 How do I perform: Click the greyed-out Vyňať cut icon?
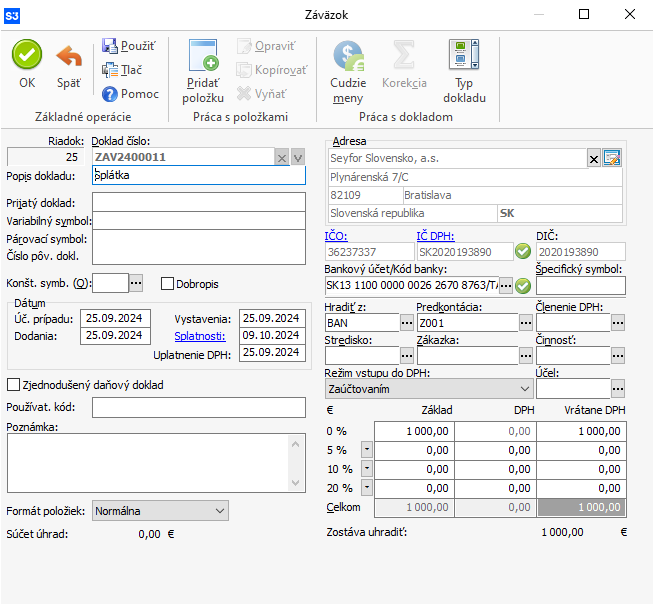tap(244, 94)
